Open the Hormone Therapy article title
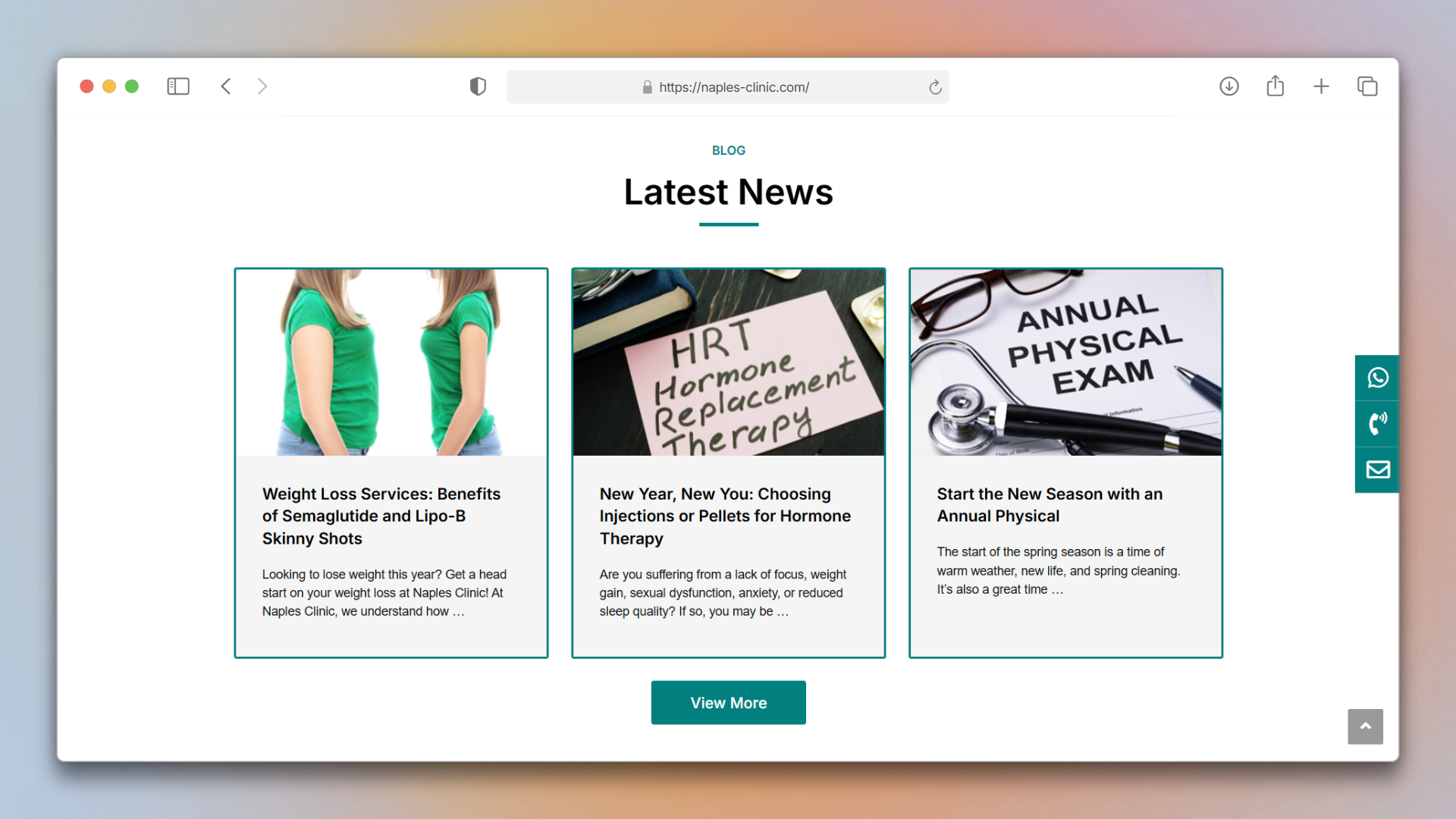1456x819 pixels. tap(725, 516)
